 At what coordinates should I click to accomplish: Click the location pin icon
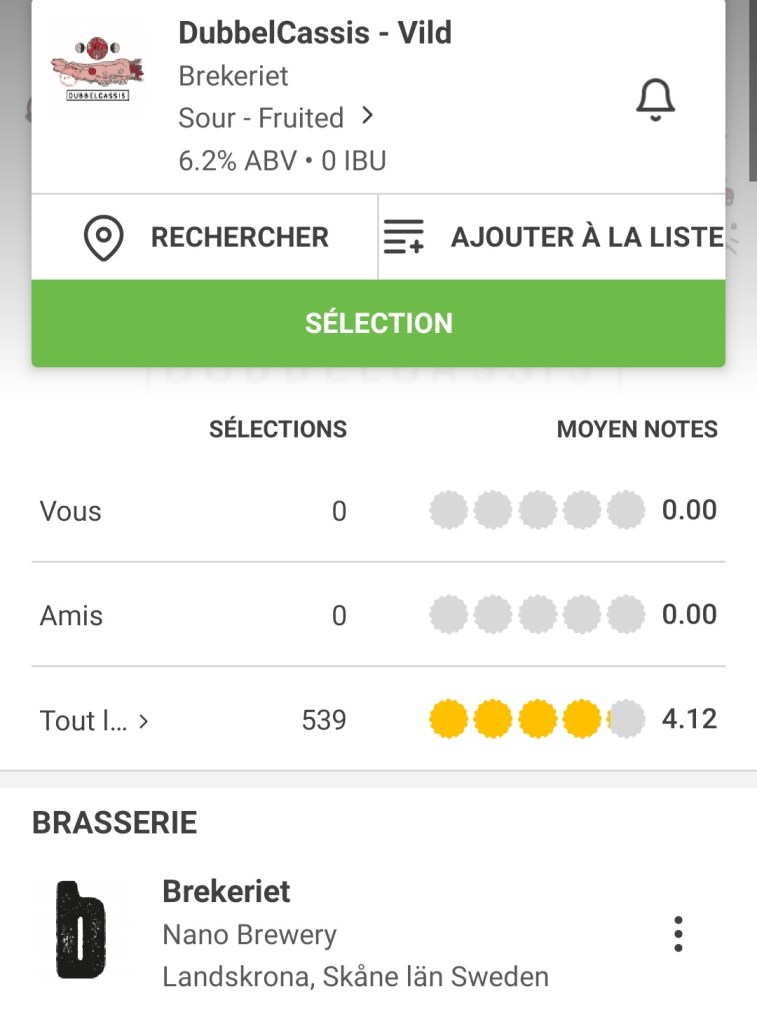click(103, 238)
